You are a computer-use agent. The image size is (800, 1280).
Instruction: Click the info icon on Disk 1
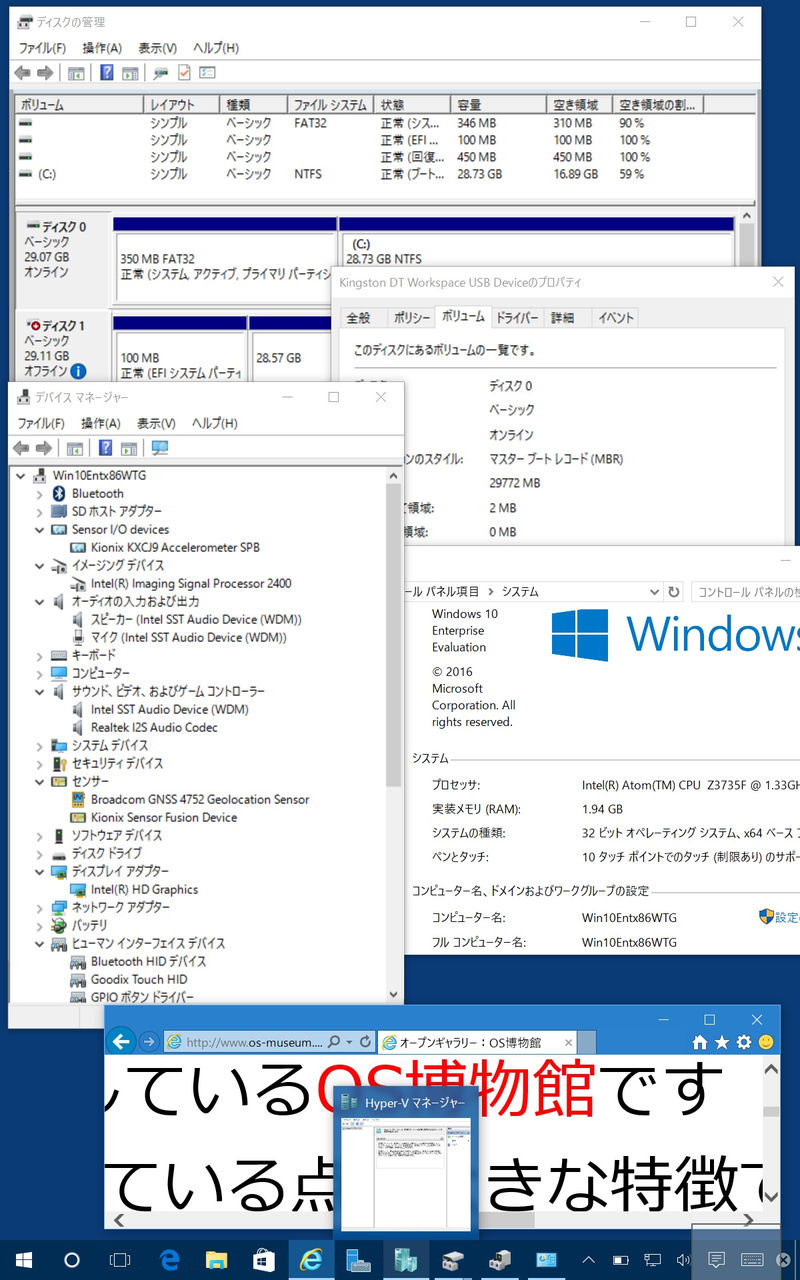78,371
